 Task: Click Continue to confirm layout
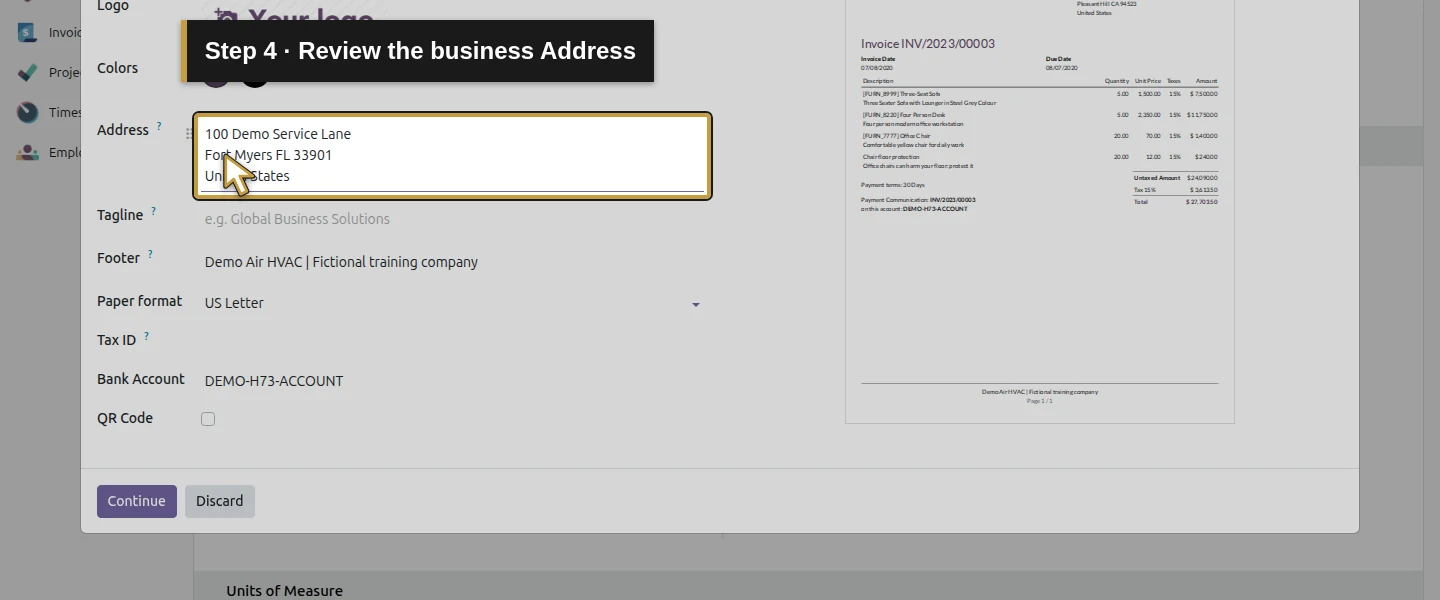point(137,501)
